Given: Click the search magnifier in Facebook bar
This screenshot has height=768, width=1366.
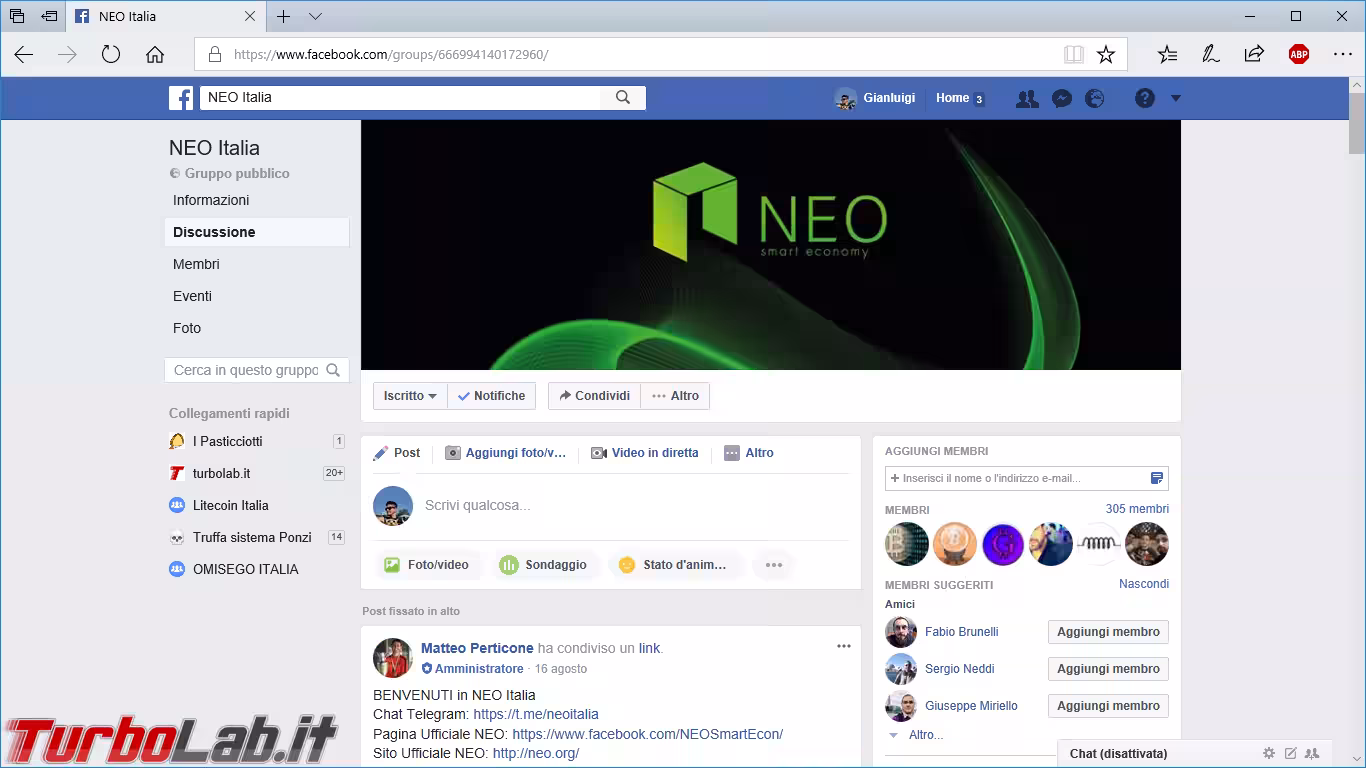Looking at the screenshot, I should (x=623, y=97).
